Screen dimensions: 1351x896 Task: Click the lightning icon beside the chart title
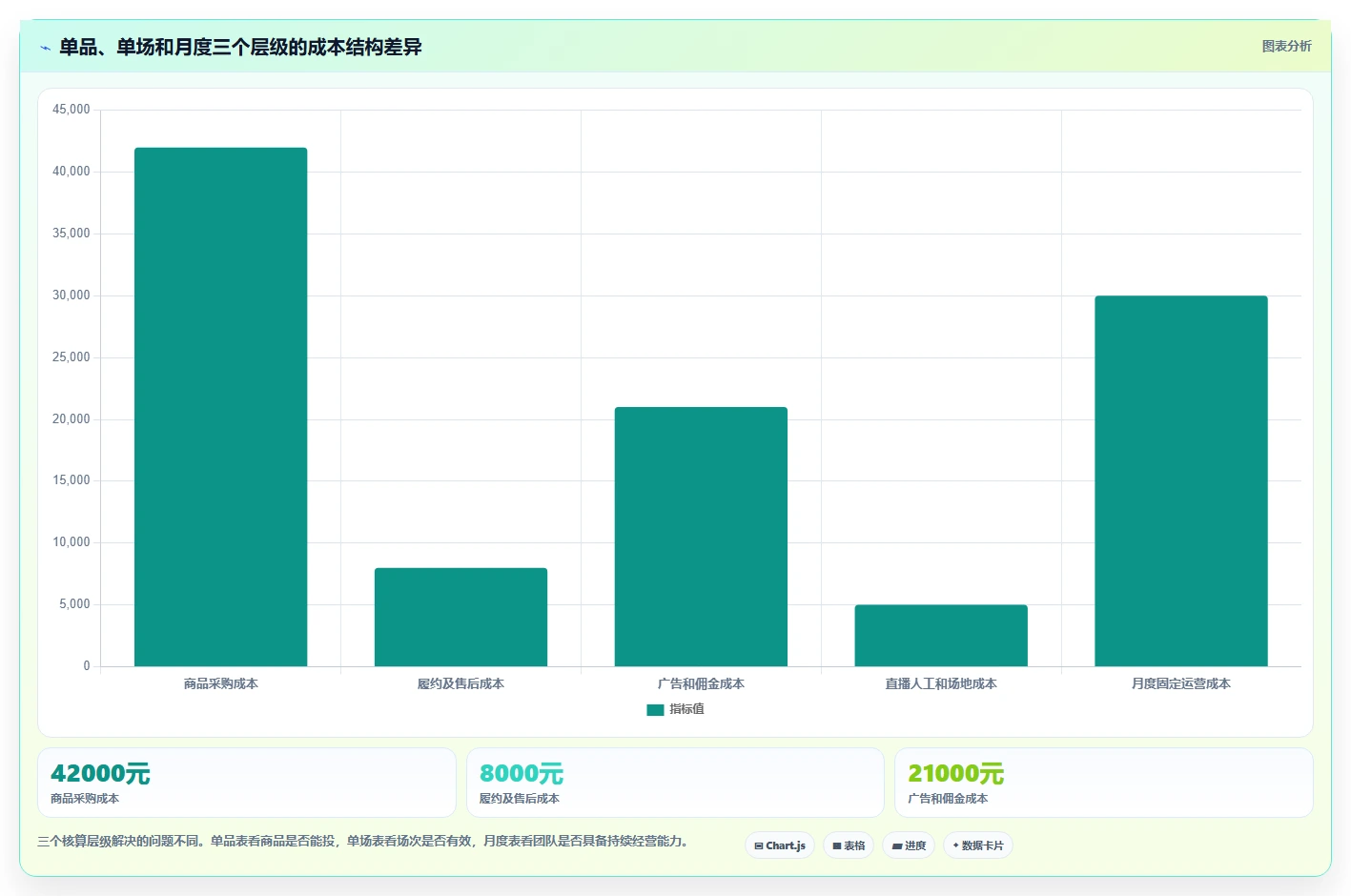pyautogui.click(x=45, y=48)
